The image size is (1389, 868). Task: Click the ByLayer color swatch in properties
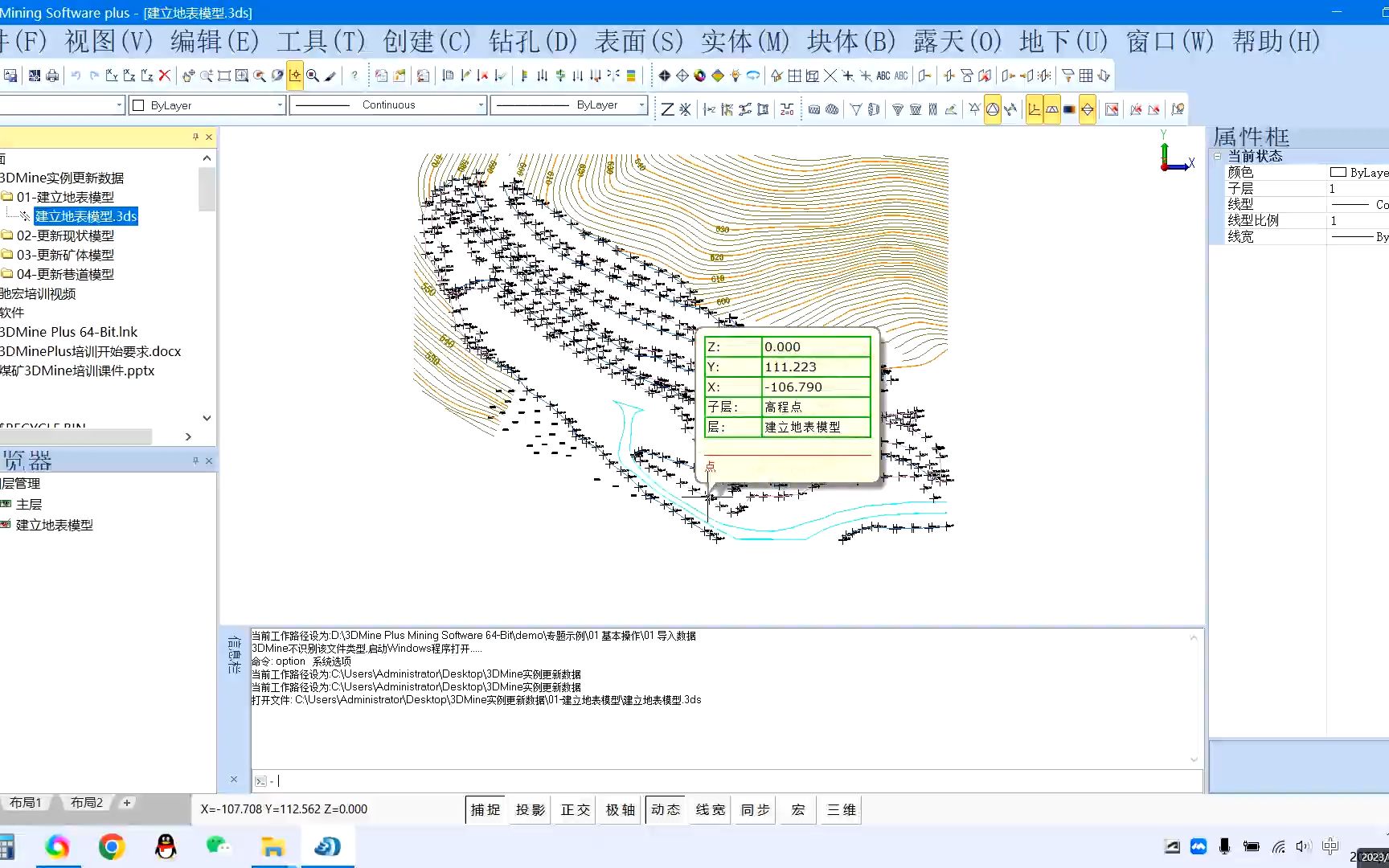pos(1338,172)
